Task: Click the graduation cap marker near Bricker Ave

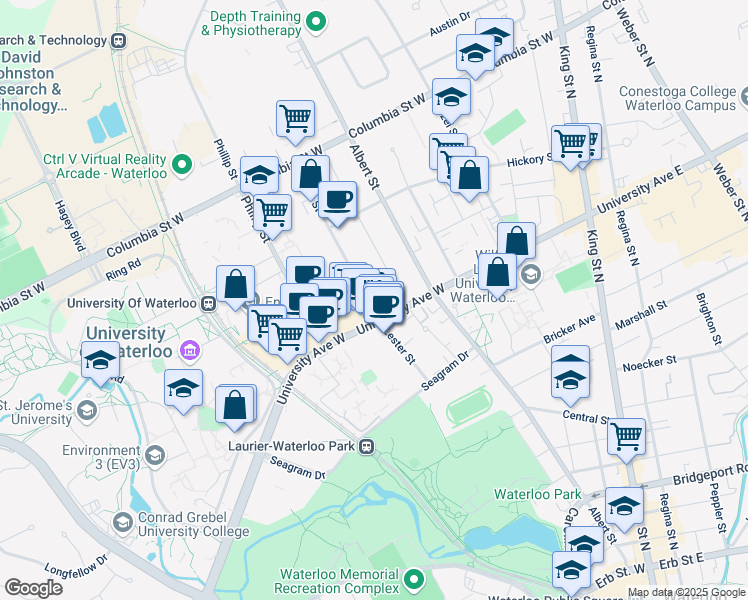Action: tap(570, 383)
